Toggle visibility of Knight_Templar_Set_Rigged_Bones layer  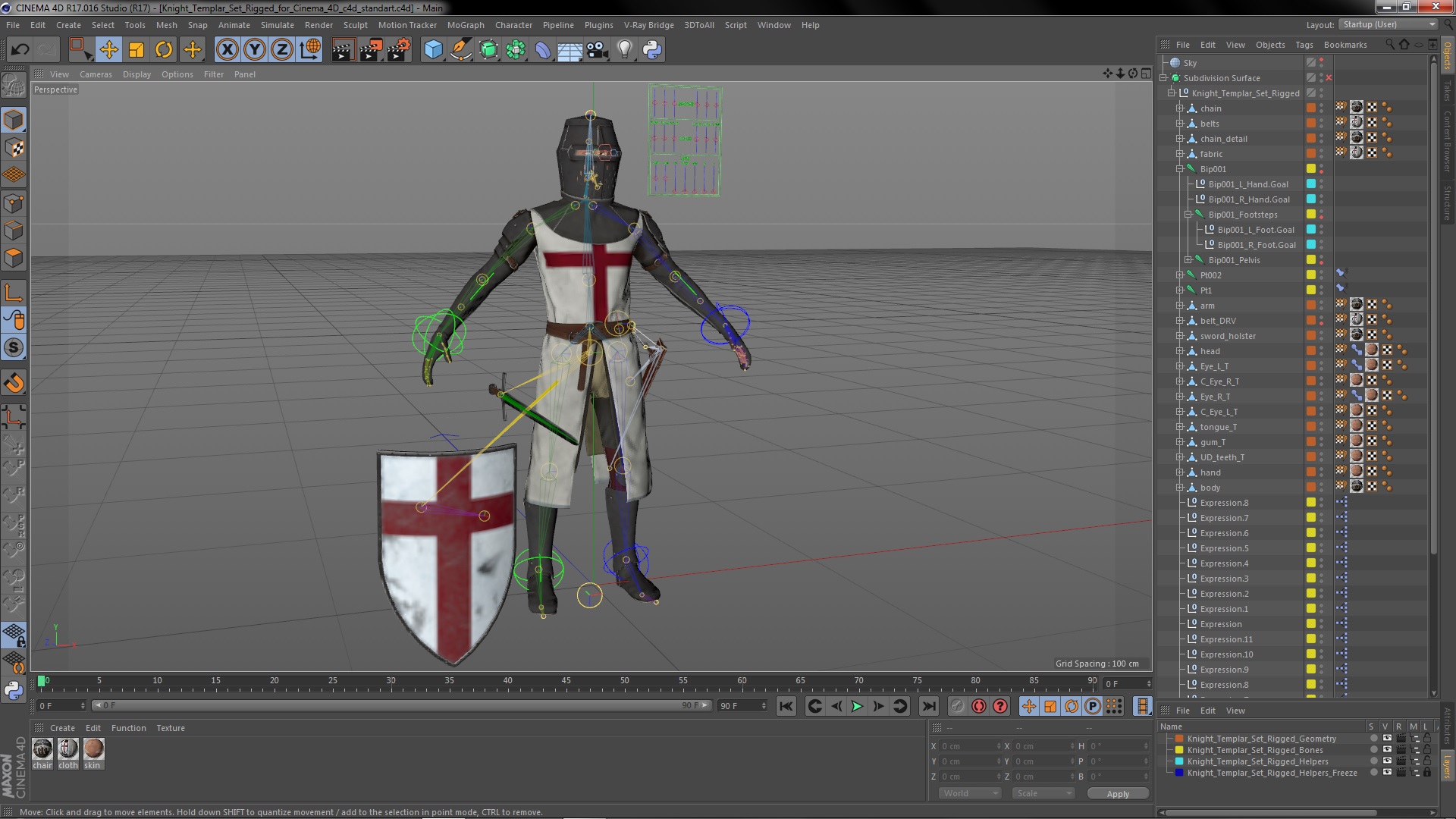coord(1387,750)
